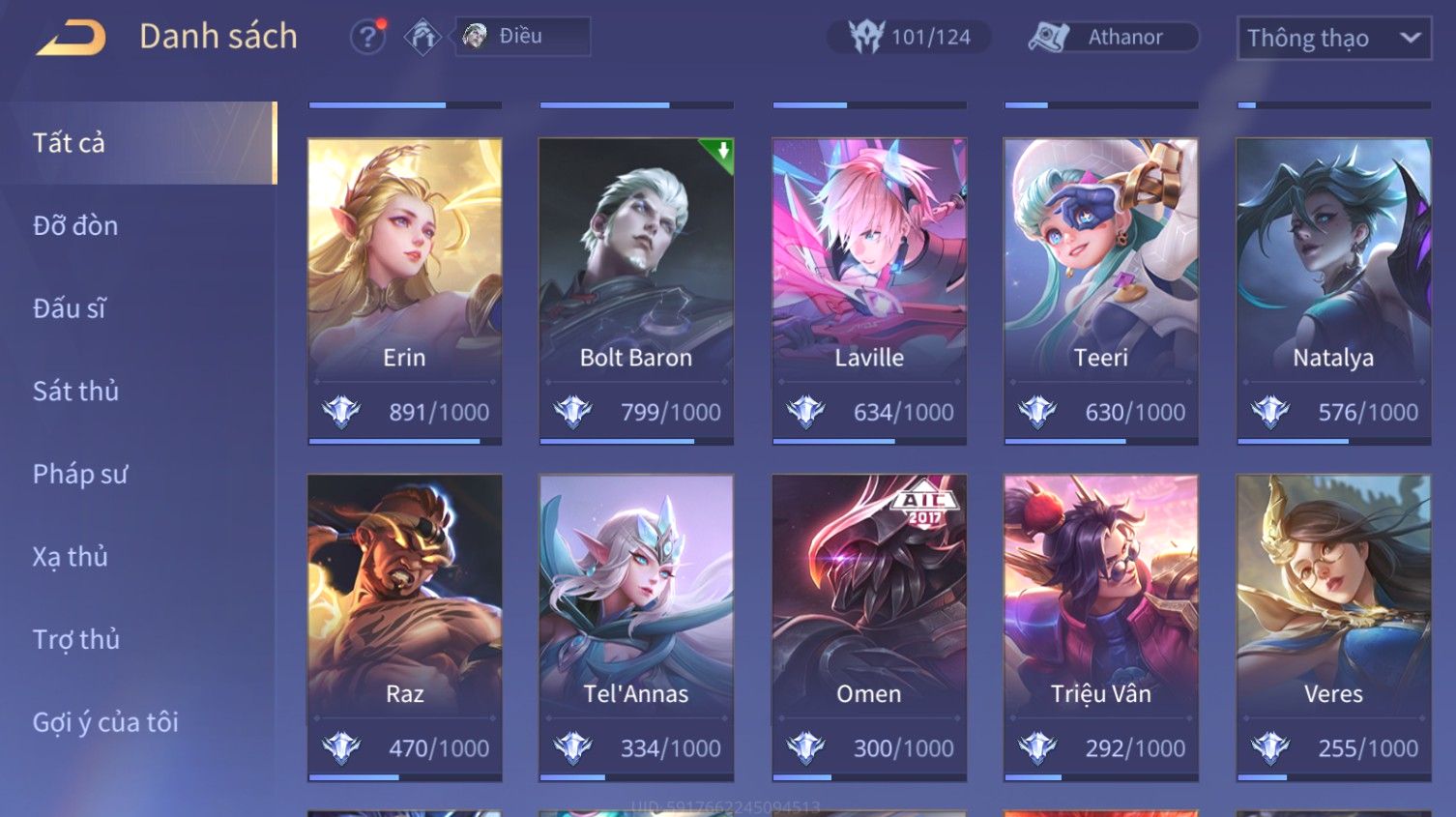
Task: Open the Gợi ý của tôi list
Action: click(x=105, y=722)
